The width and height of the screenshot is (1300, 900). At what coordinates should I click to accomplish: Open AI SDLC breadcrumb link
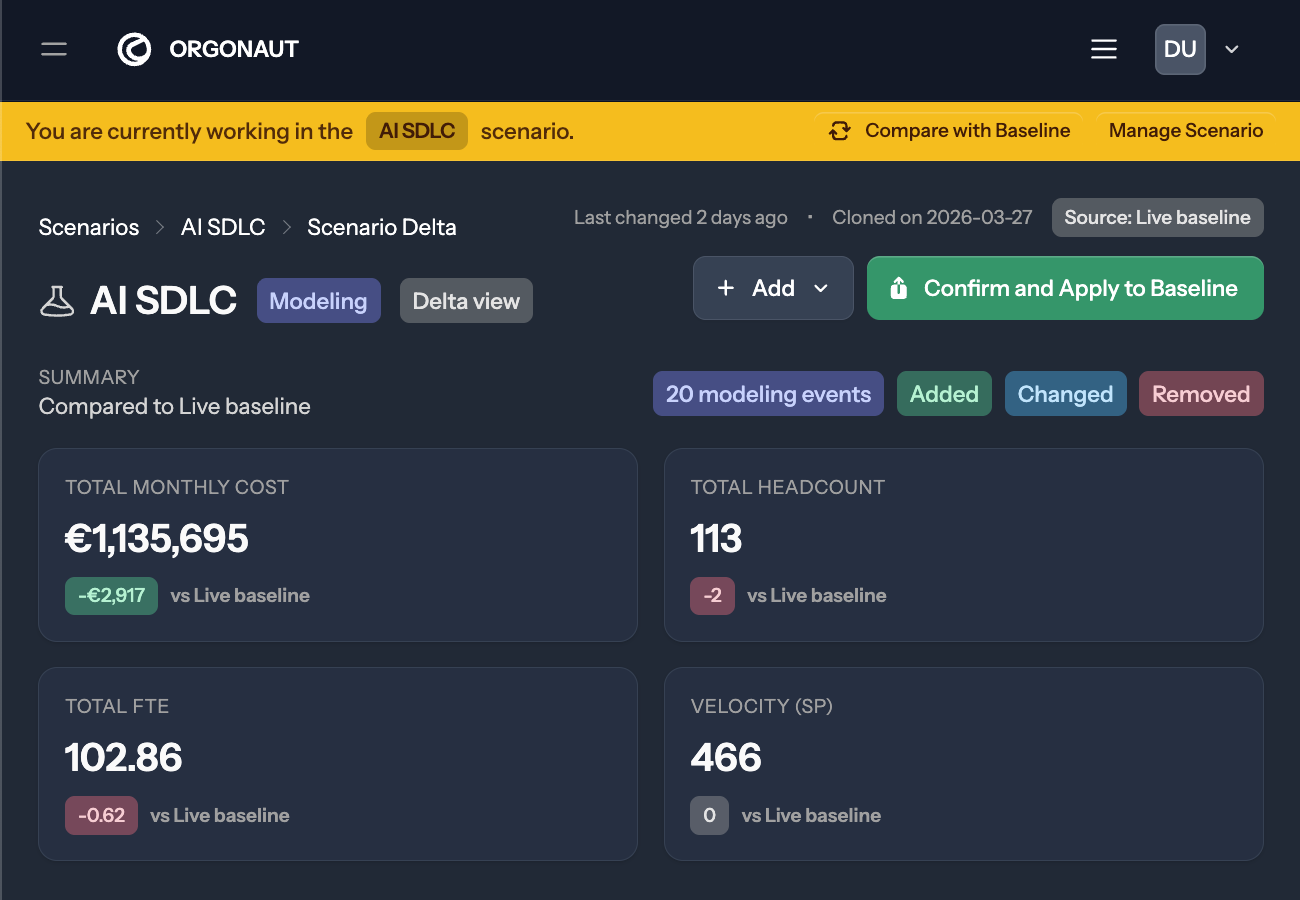pyautogui.click(x=223, y=227)
